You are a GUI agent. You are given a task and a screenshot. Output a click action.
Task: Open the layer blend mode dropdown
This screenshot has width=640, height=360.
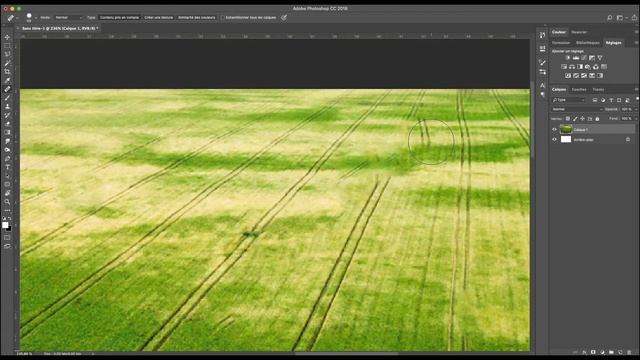pos(577,109)
